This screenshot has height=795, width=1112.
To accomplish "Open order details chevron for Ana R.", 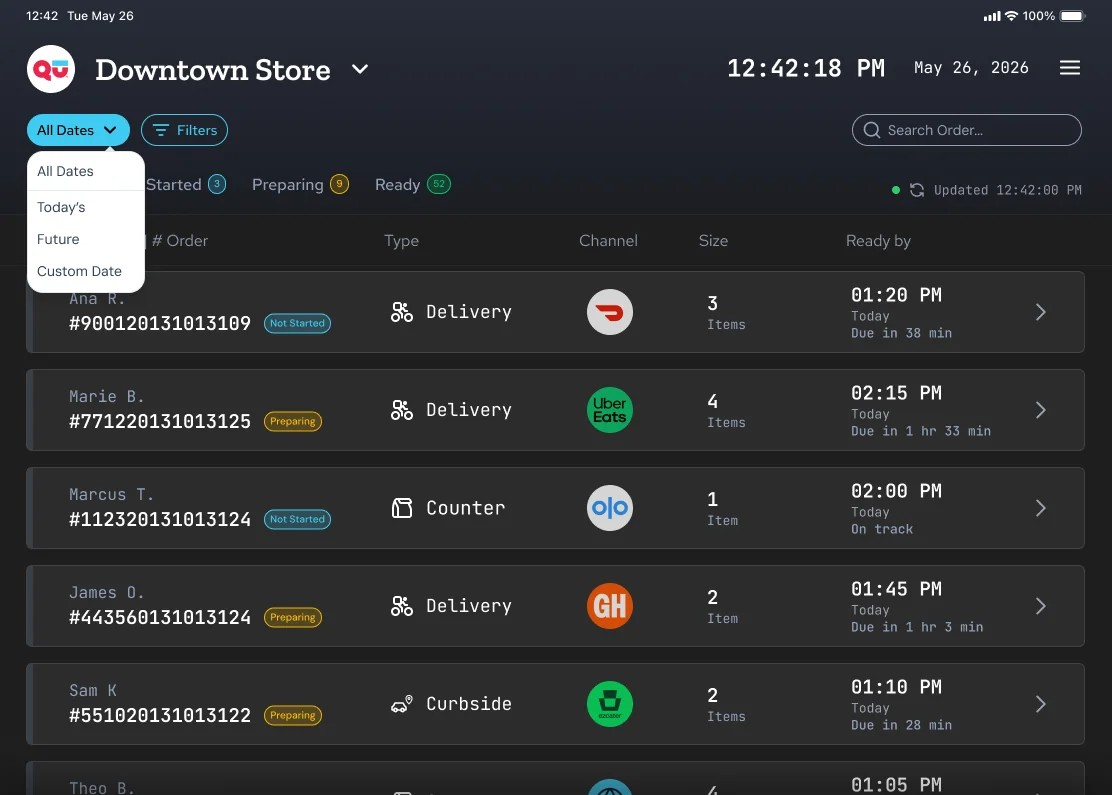I will coord(1040,312).
